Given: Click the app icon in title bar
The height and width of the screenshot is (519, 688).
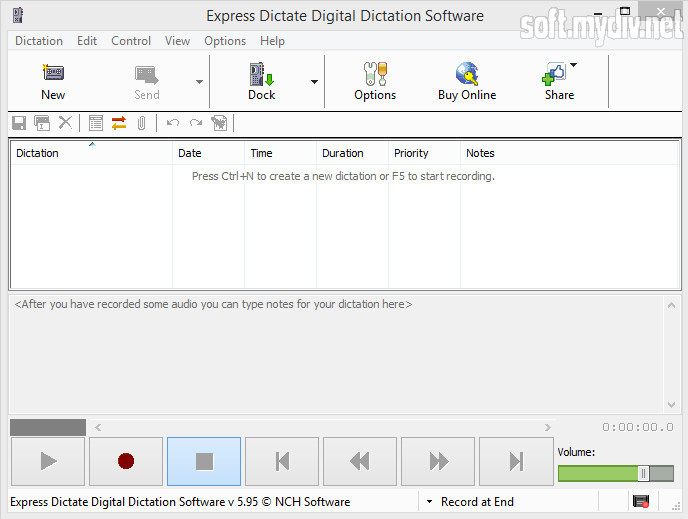Looking at the screenshot, I should [18, 15].
